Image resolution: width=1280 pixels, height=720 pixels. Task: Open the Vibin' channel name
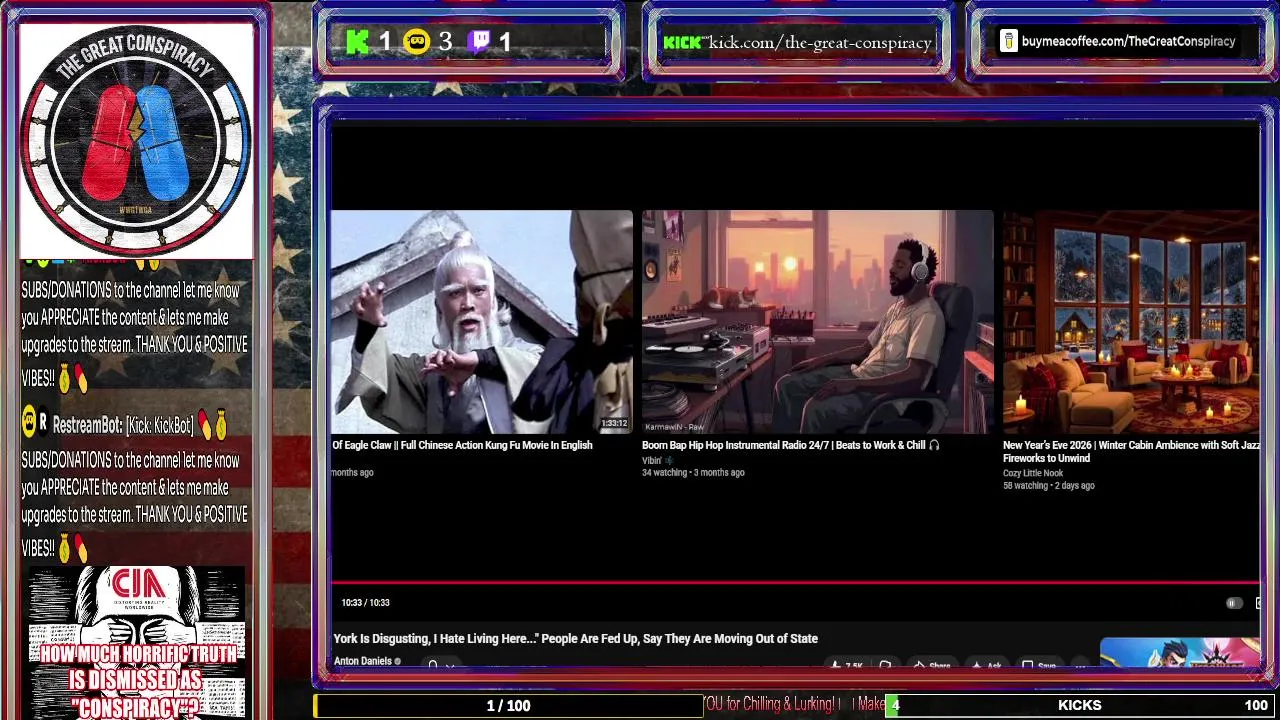[652, 461]
